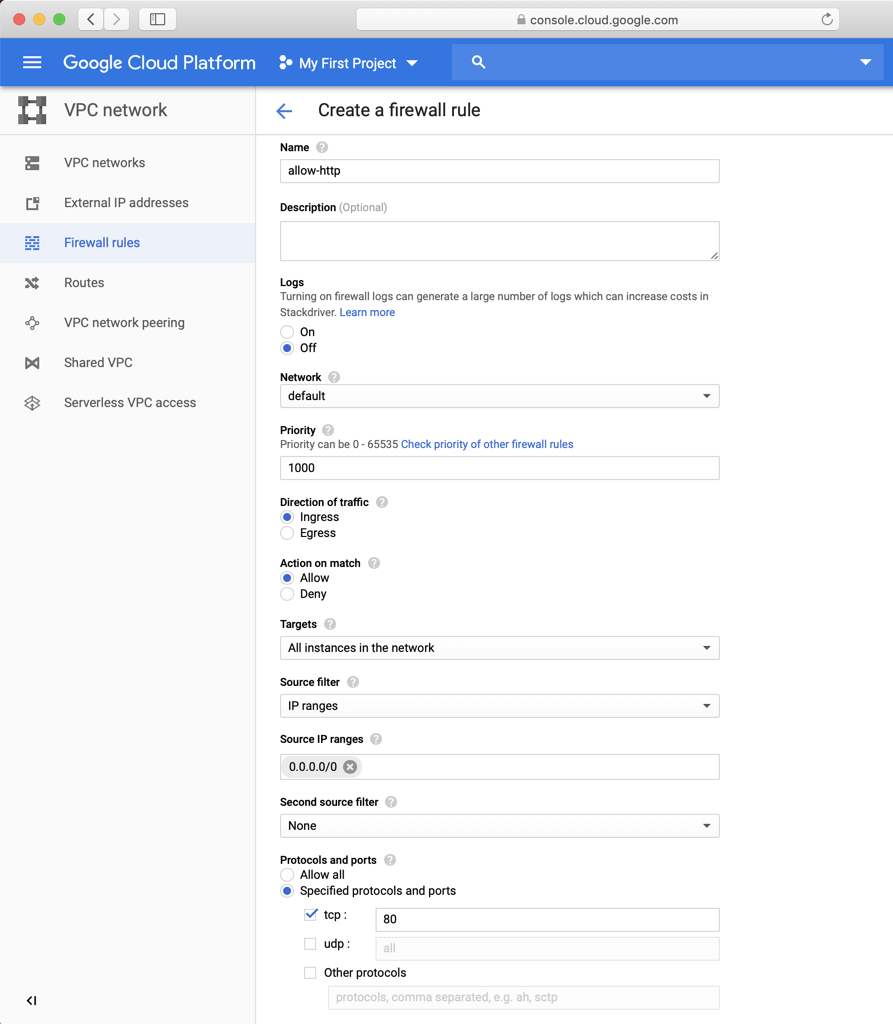Enable the udp protocol checkbox
Viewport: 893px width, 1024px height.
pyautogui.click(x=310, y=943)
